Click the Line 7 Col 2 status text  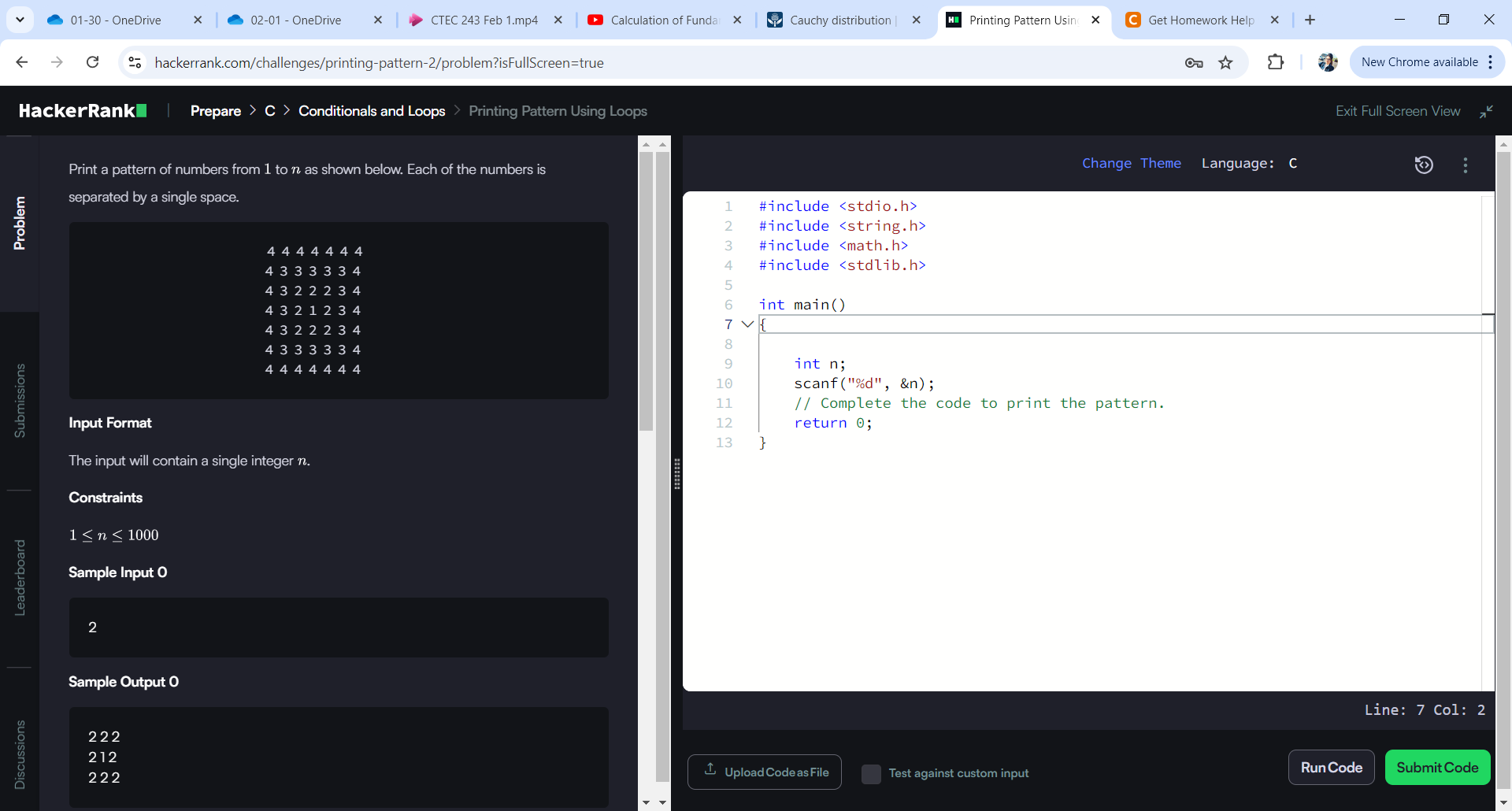pyautogui.click(x=1425, y=710)
